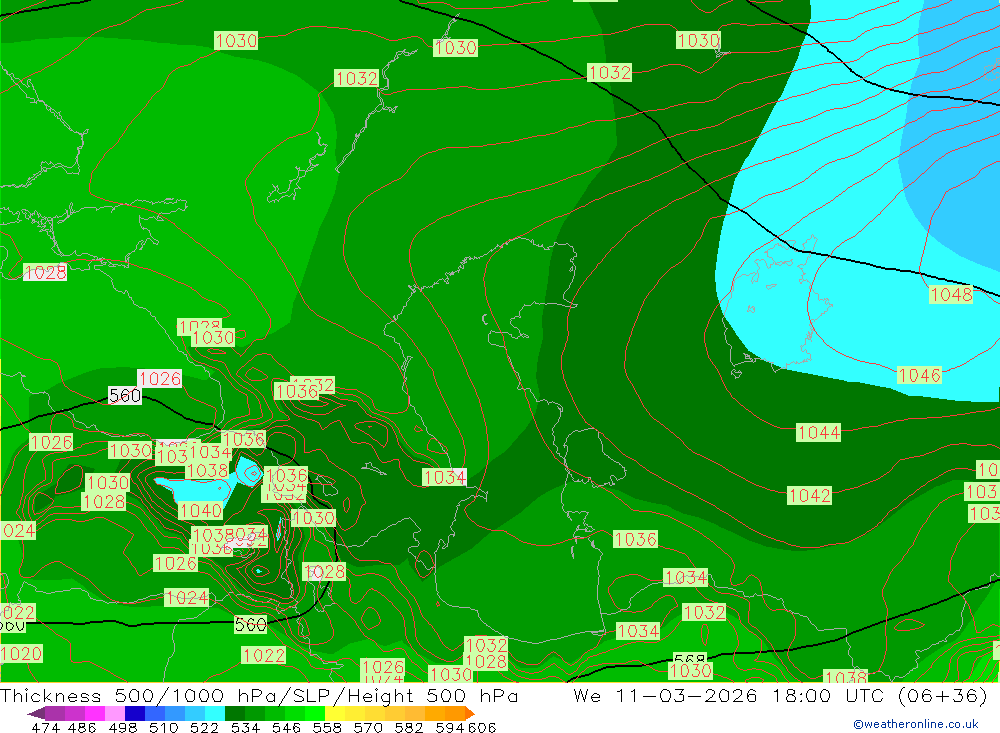Click the legend value 534
The height and width of the screenshot is (733, 1000).
pos(246,727)
